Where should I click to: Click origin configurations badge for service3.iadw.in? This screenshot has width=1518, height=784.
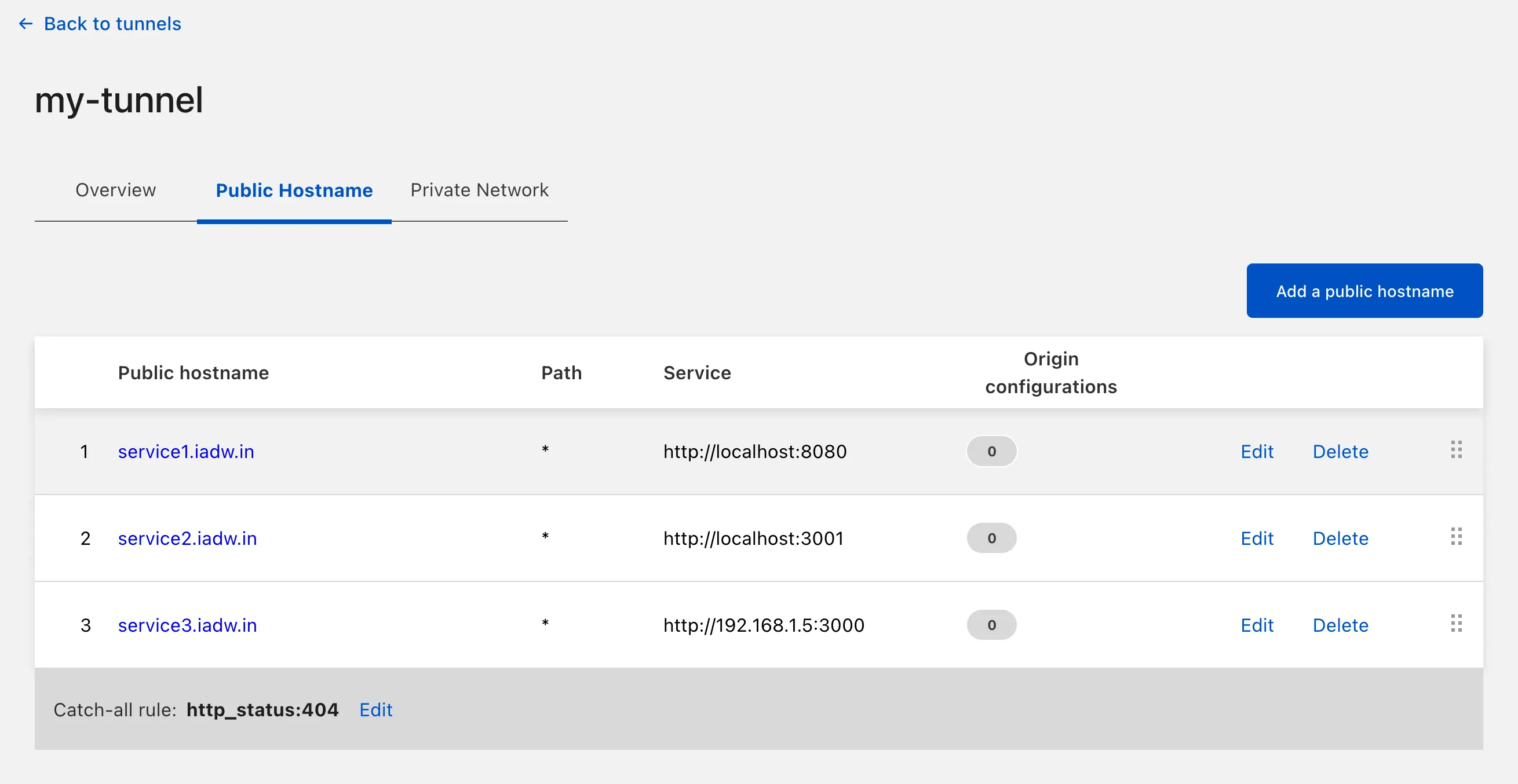pos(991,625)
